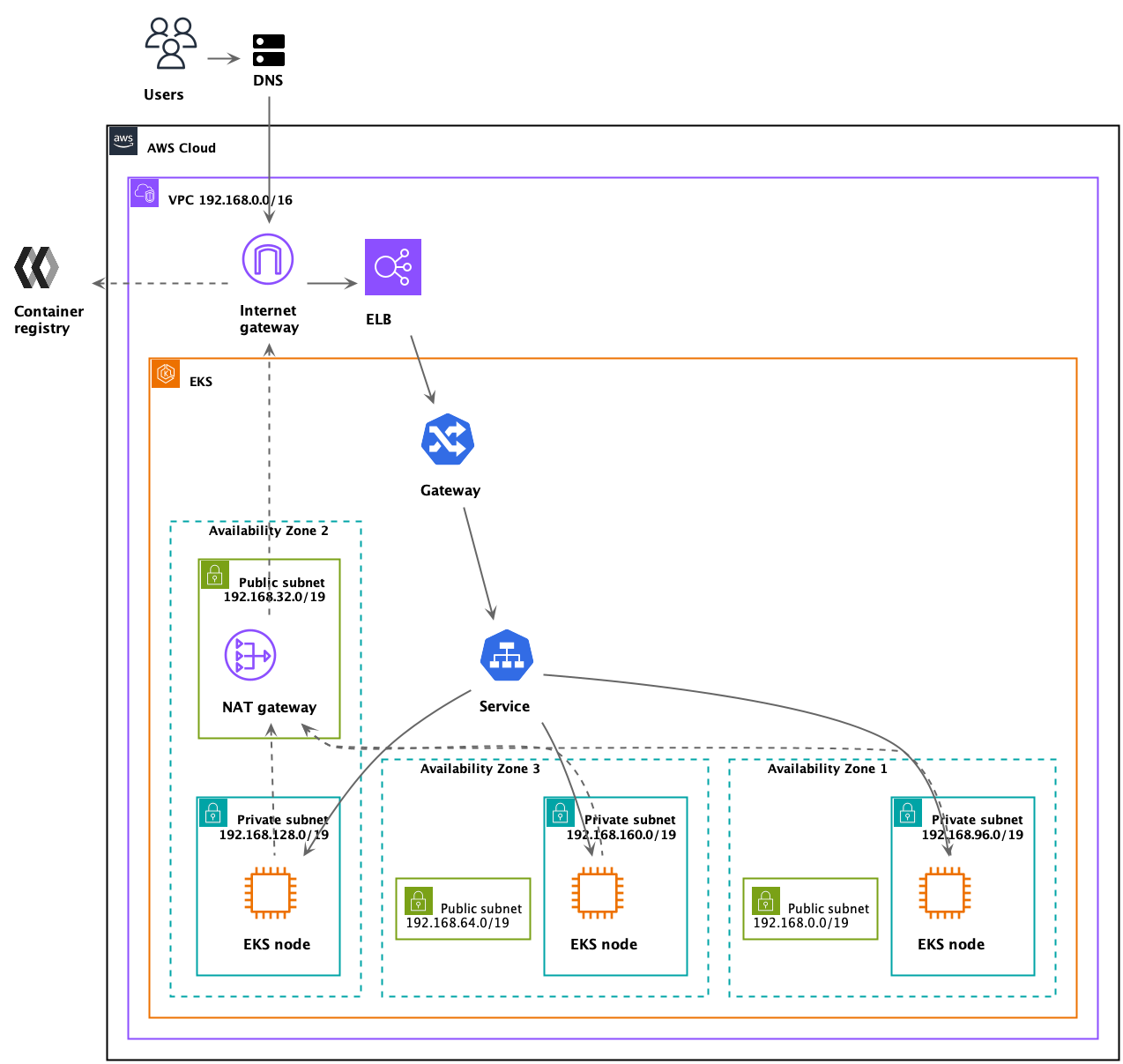
Task: Select the Internet gateway icon
Action: click(x=267, y=259)
